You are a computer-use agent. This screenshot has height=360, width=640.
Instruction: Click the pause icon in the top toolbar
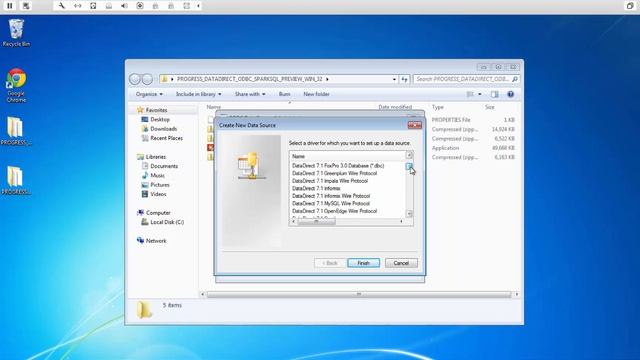(x=10, y=6)
